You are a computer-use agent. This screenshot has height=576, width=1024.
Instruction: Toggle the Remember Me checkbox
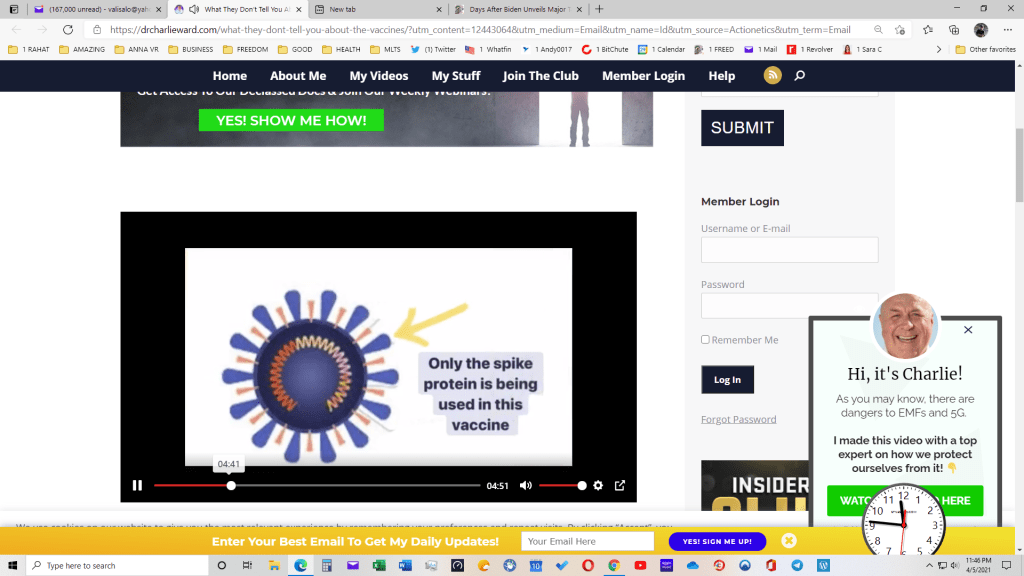705,340
